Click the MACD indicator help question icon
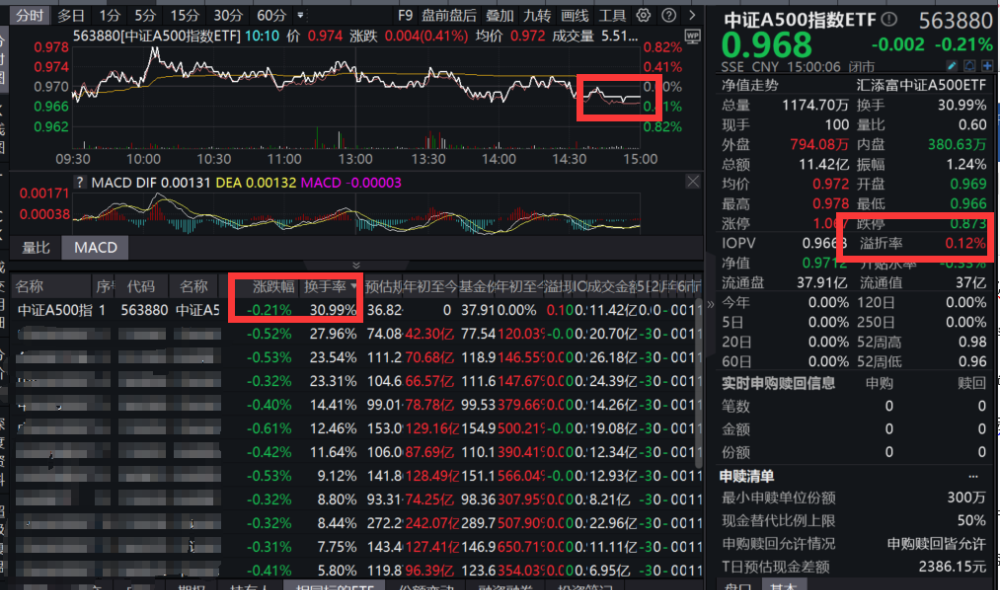1000x590 pixels. pos(79,183)
